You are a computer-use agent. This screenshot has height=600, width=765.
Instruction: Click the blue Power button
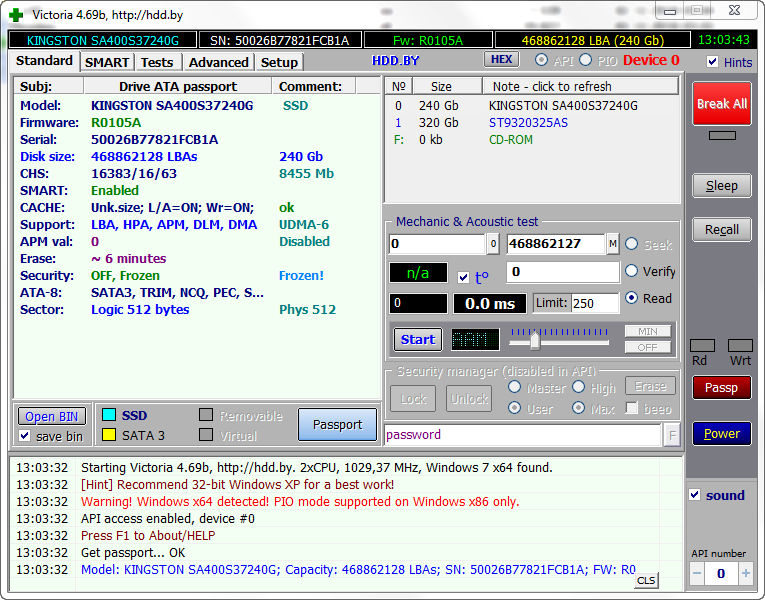(722, 433)
